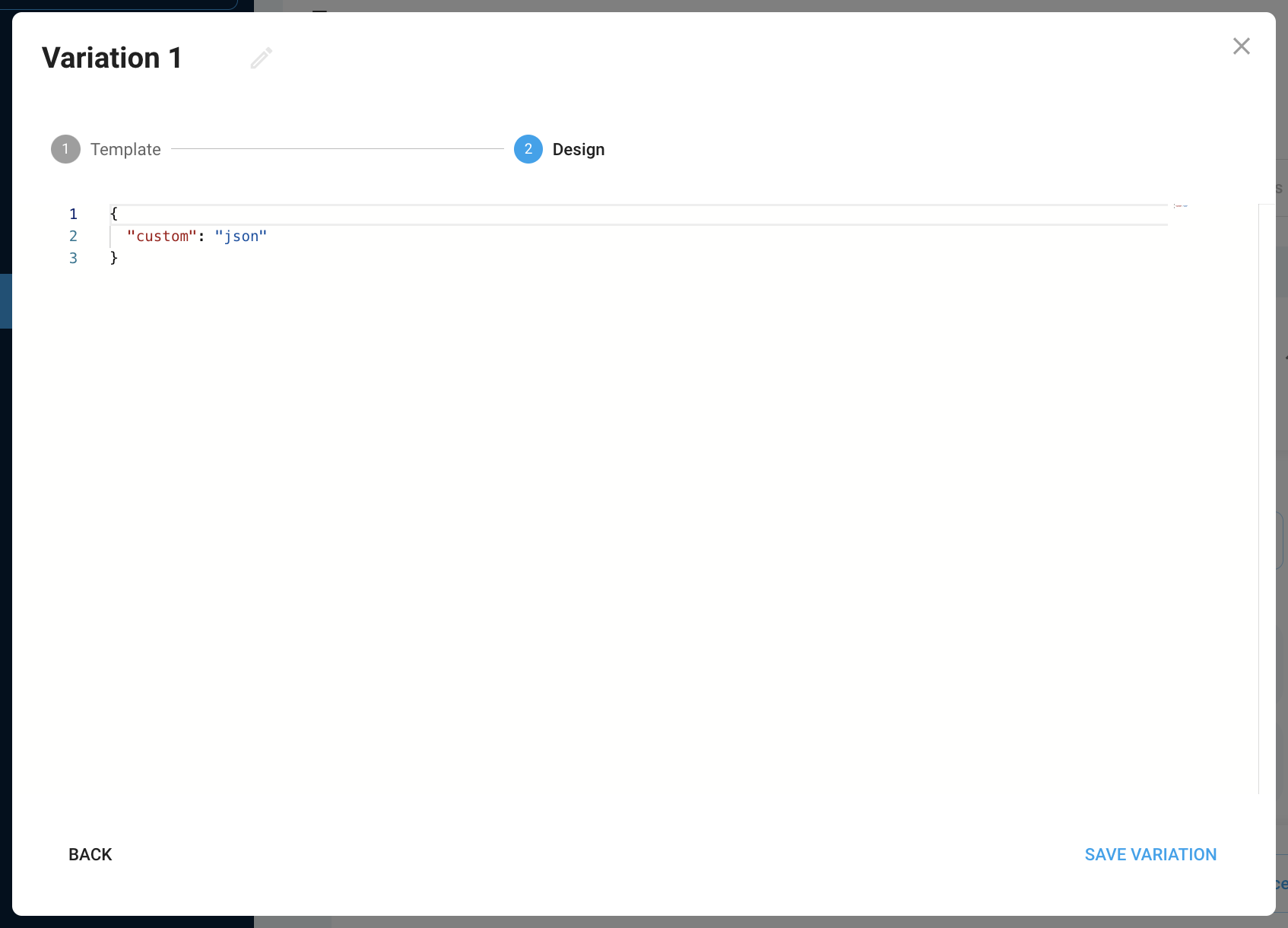The image size is (1288, 928).
Task: Place cursor on the "json" value
Action: tap(240, 236)
